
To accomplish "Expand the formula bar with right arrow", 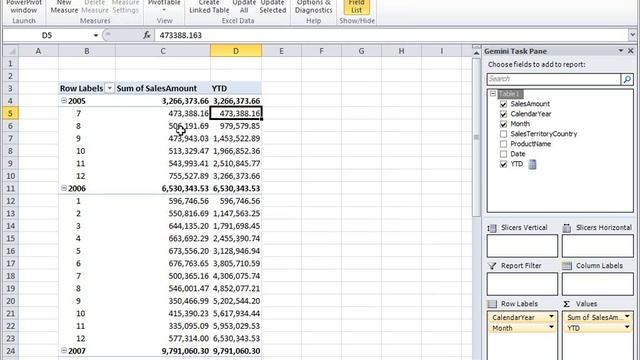I will 633,35.
